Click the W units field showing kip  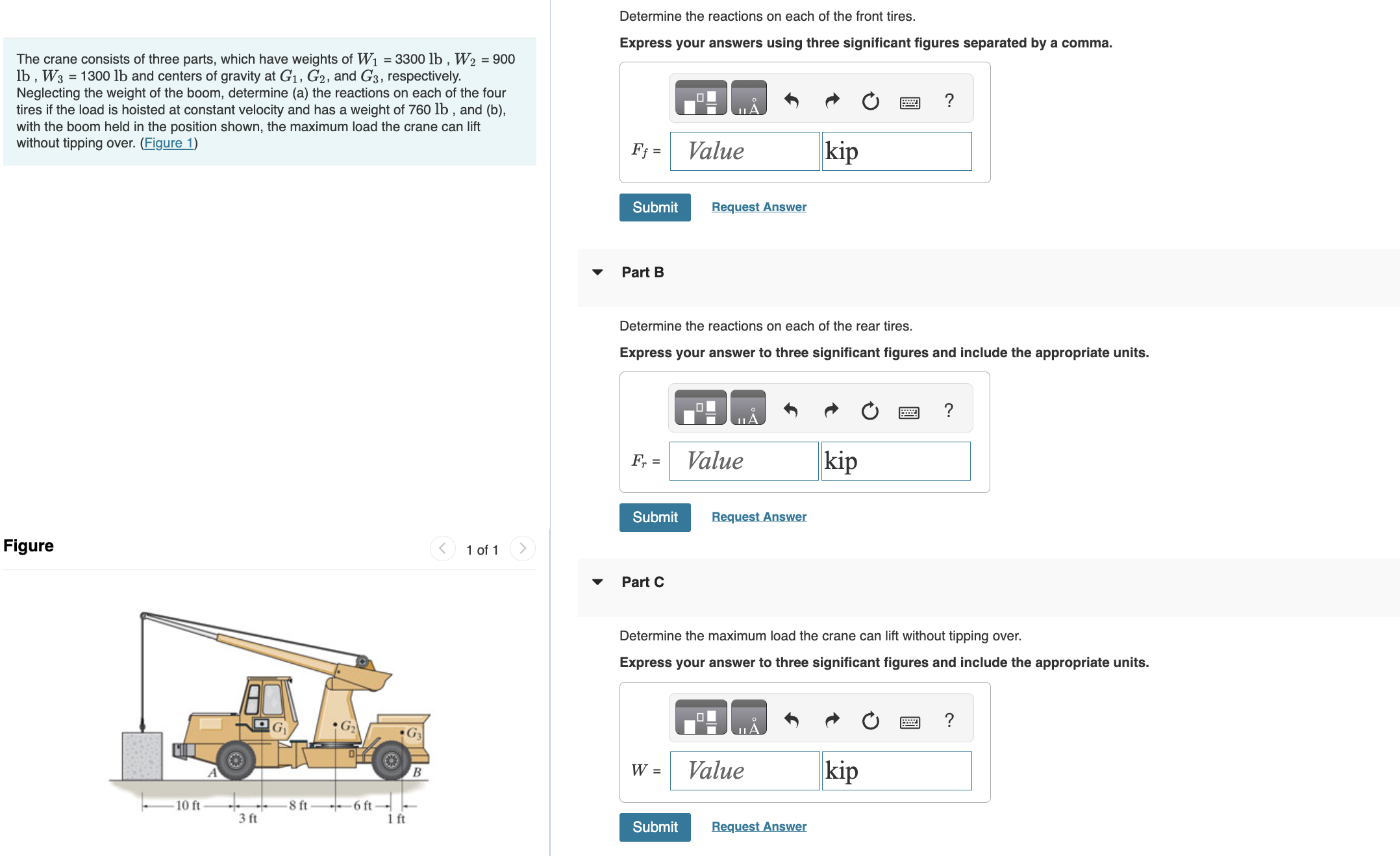click(x=896, y=771)
